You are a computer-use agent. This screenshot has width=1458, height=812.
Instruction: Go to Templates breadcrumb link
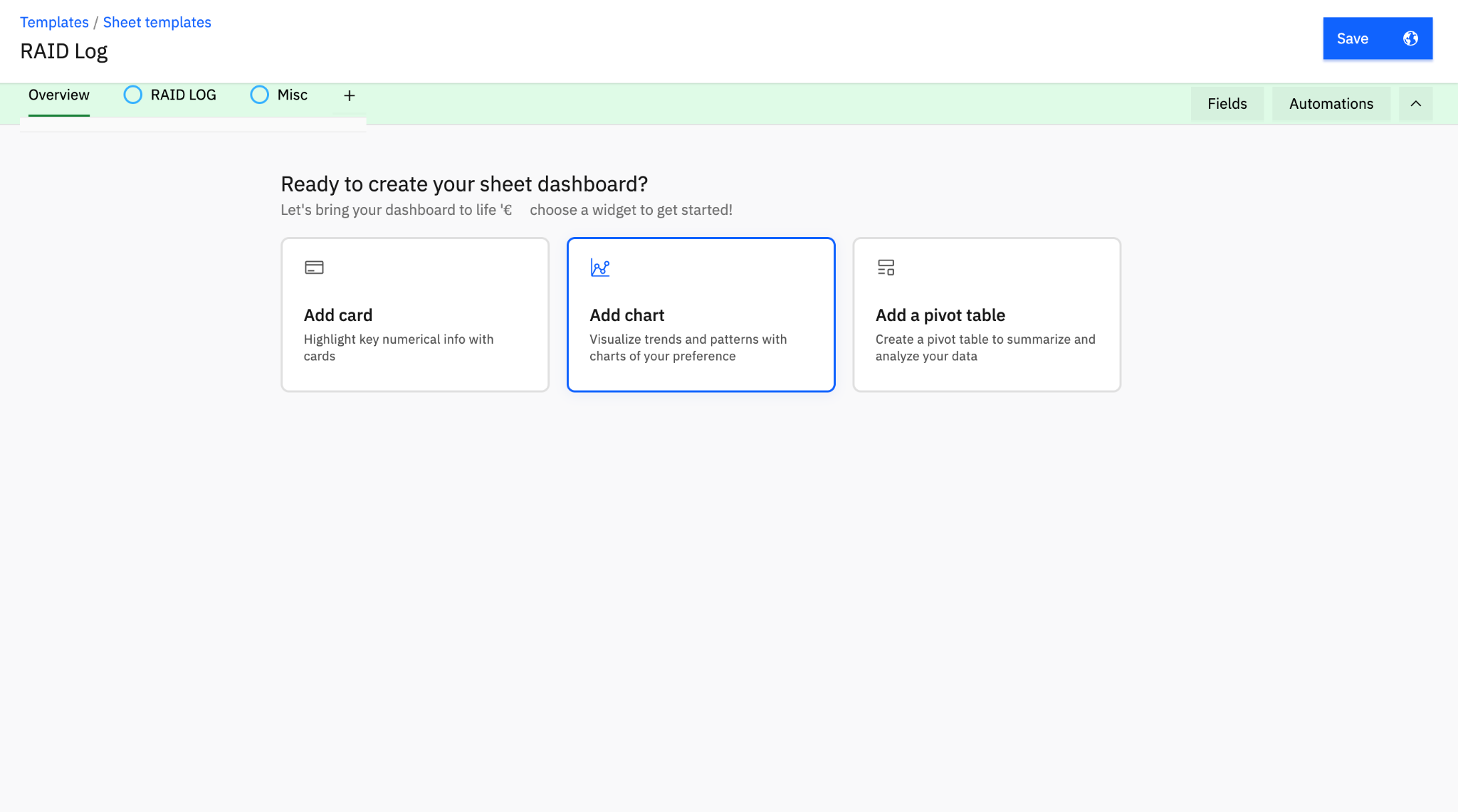[54, 22]
